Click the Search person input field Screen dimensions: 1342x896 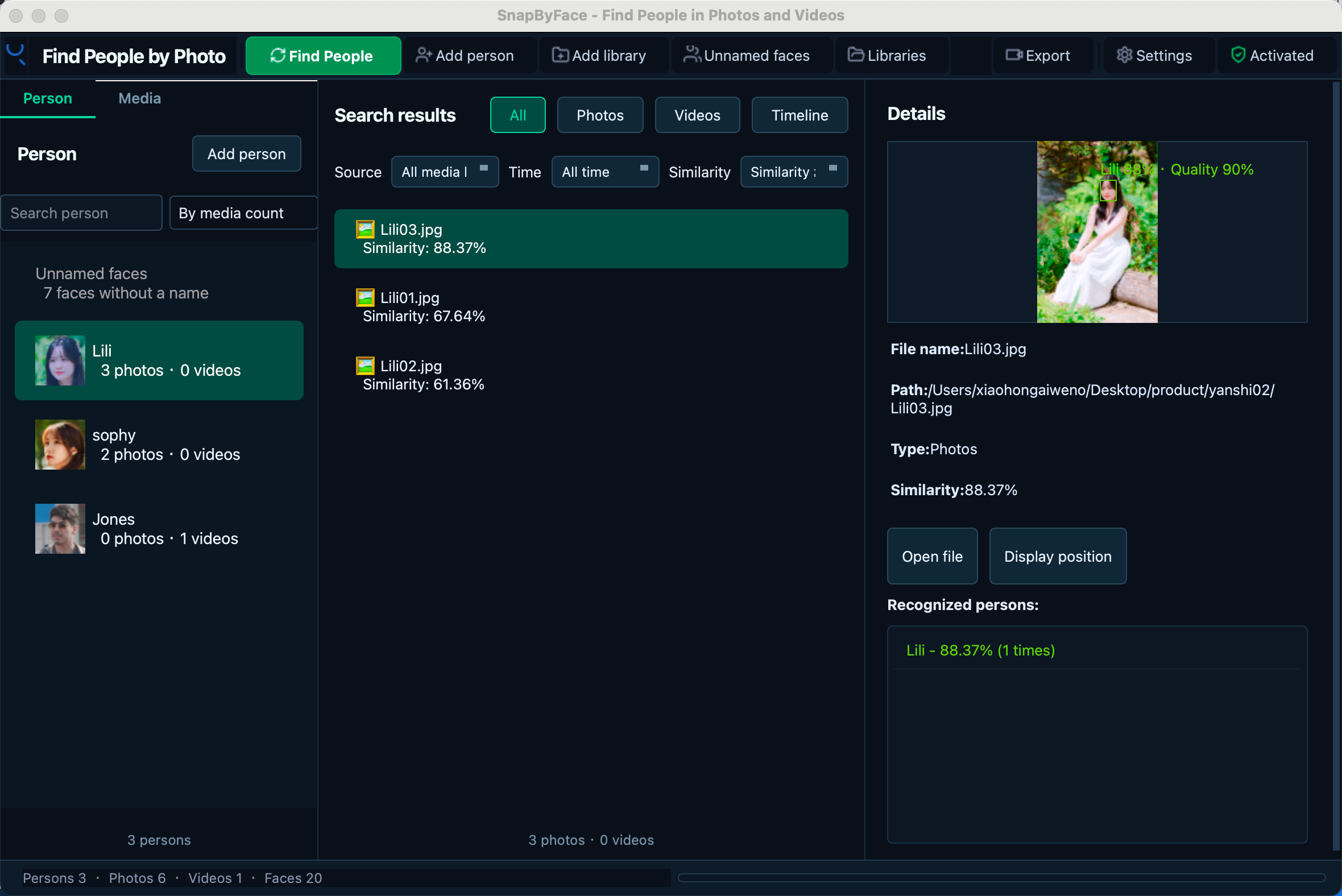[82, 213]
